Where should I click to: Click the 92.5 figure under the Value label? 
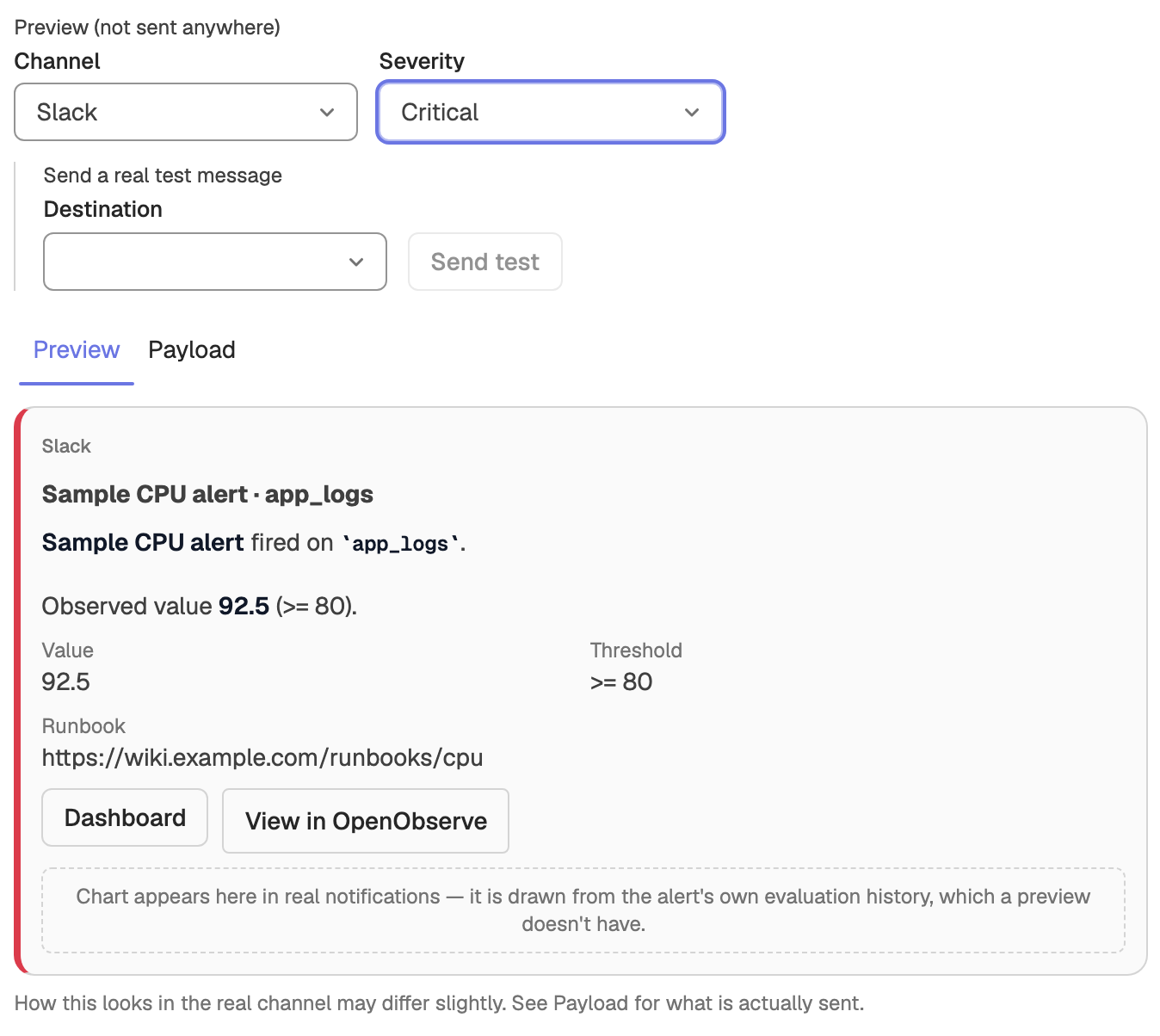click(66, 681)
